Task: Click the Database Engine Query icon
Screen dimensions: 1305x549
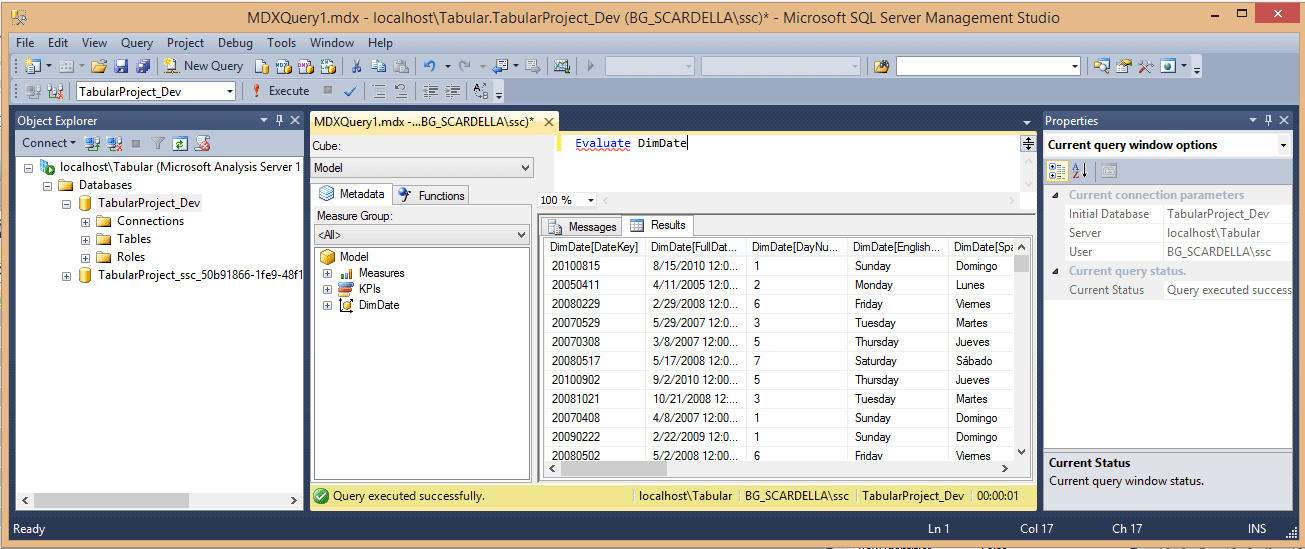Action: pos(261,66)
